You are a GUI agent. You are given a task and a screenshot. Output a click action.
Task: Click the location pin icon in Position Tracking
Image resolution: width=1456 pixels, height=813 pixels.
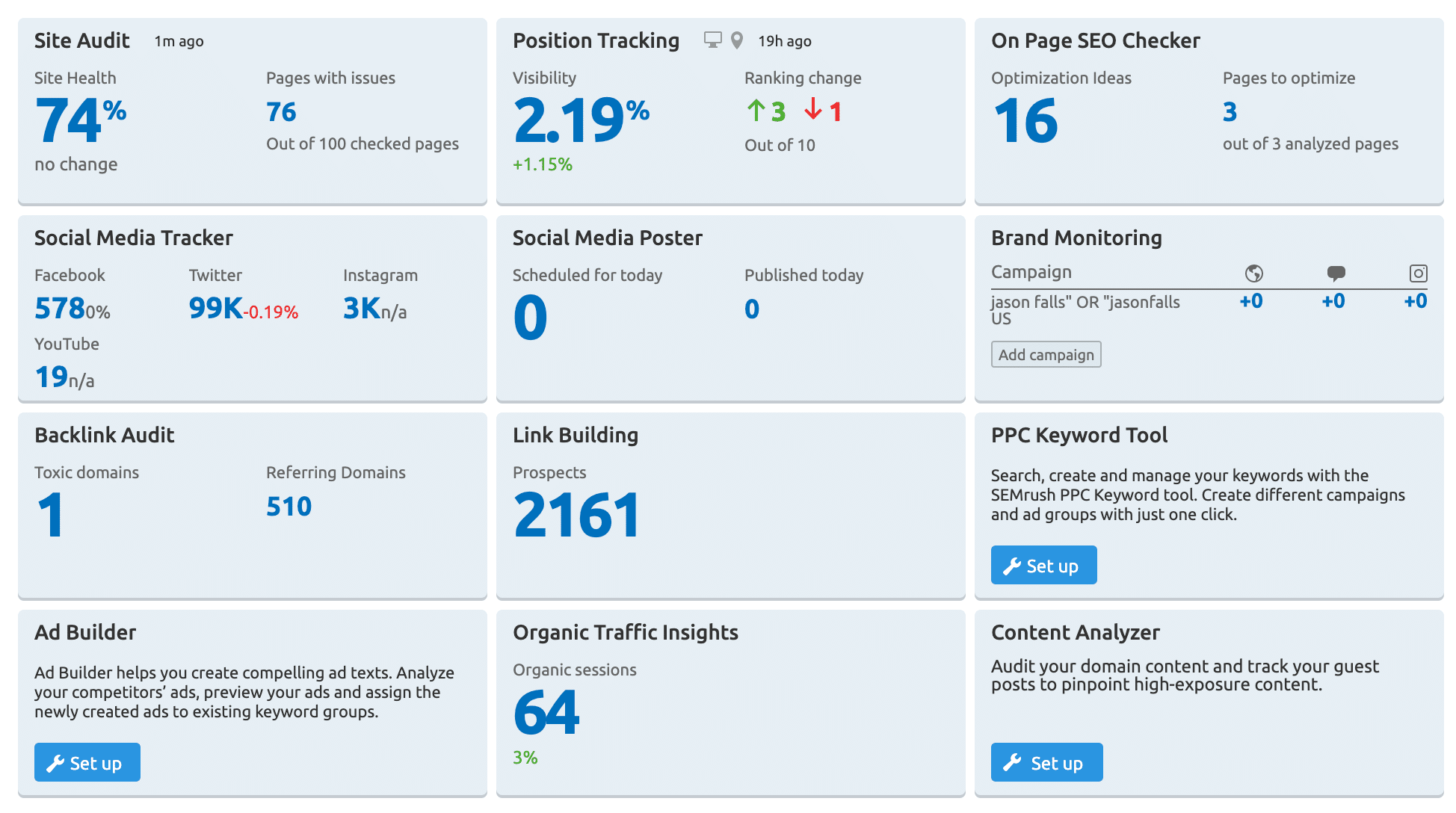[737, 40]
